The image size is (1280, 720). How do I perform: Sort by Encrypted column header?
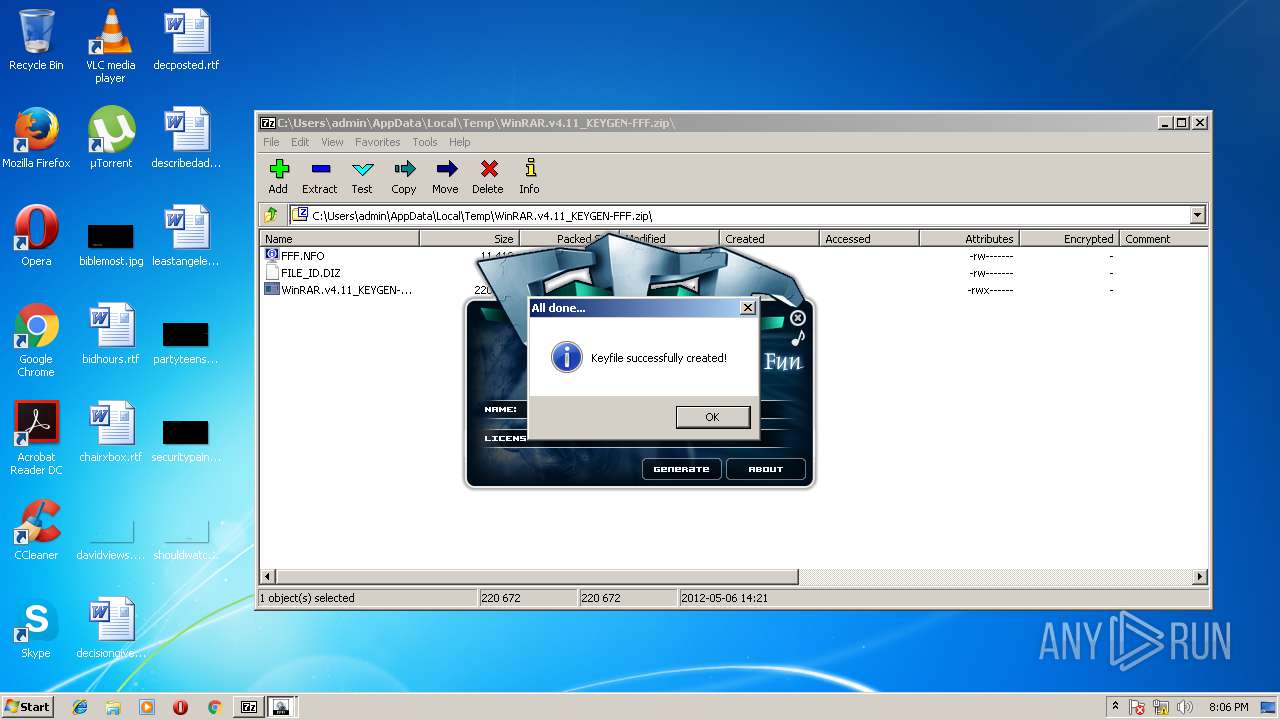point(1069,239)
